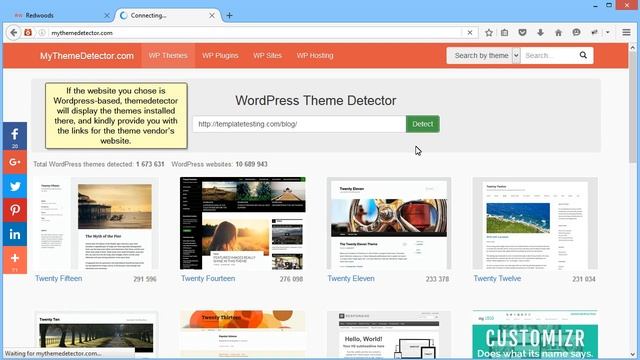
Task: Bookmark this page with the star icon
Action: coord(489,33)
